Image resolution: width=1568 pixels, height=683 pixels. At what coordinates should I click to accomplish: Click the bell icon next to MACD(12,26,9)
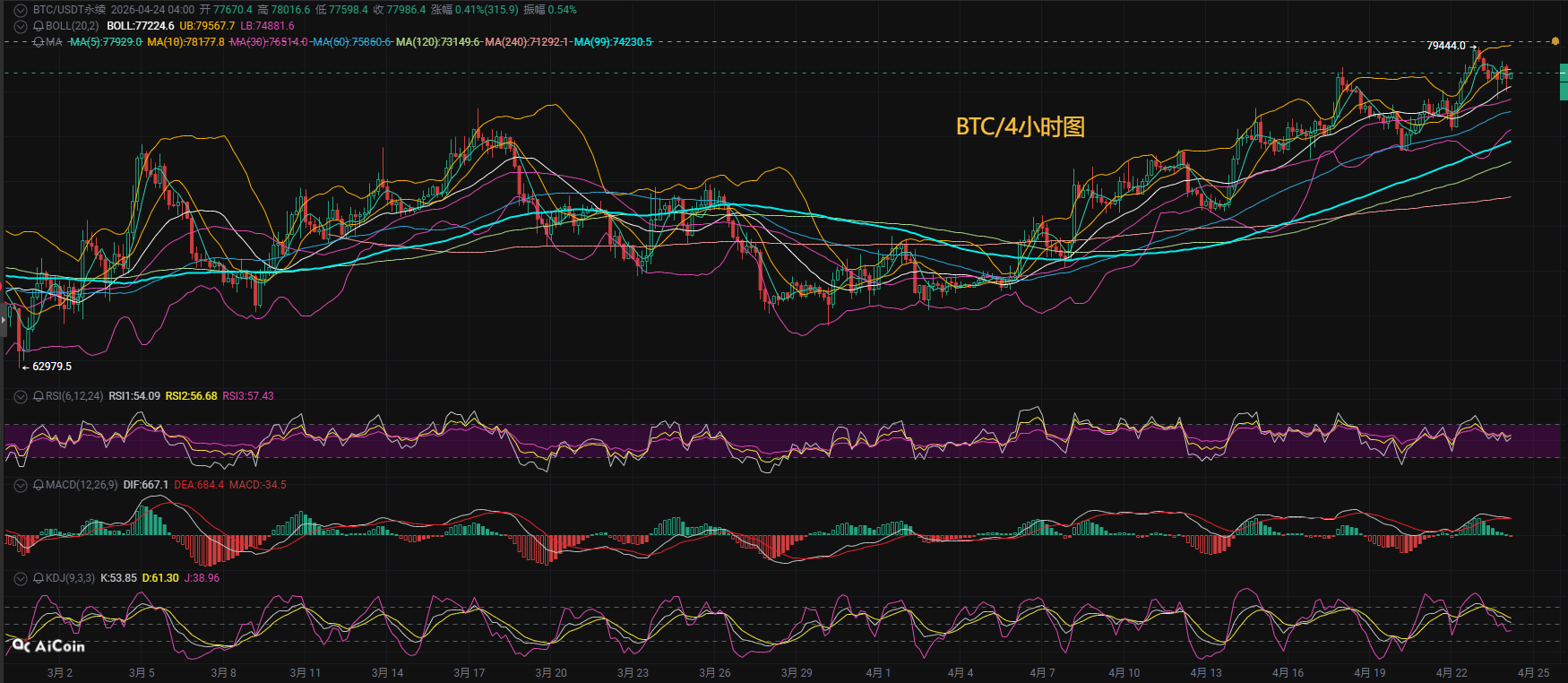click(x=39, y=485)
